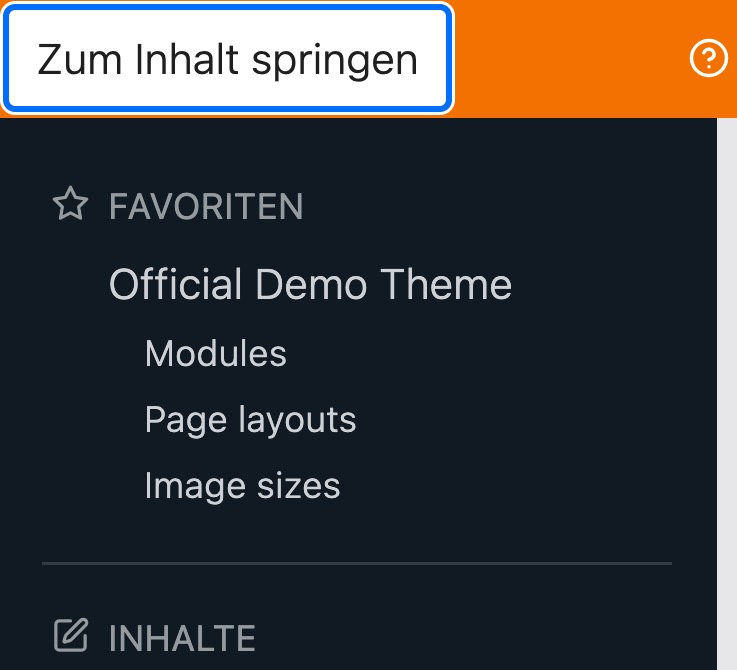Skip to main content via top link

tap(228, 60)
